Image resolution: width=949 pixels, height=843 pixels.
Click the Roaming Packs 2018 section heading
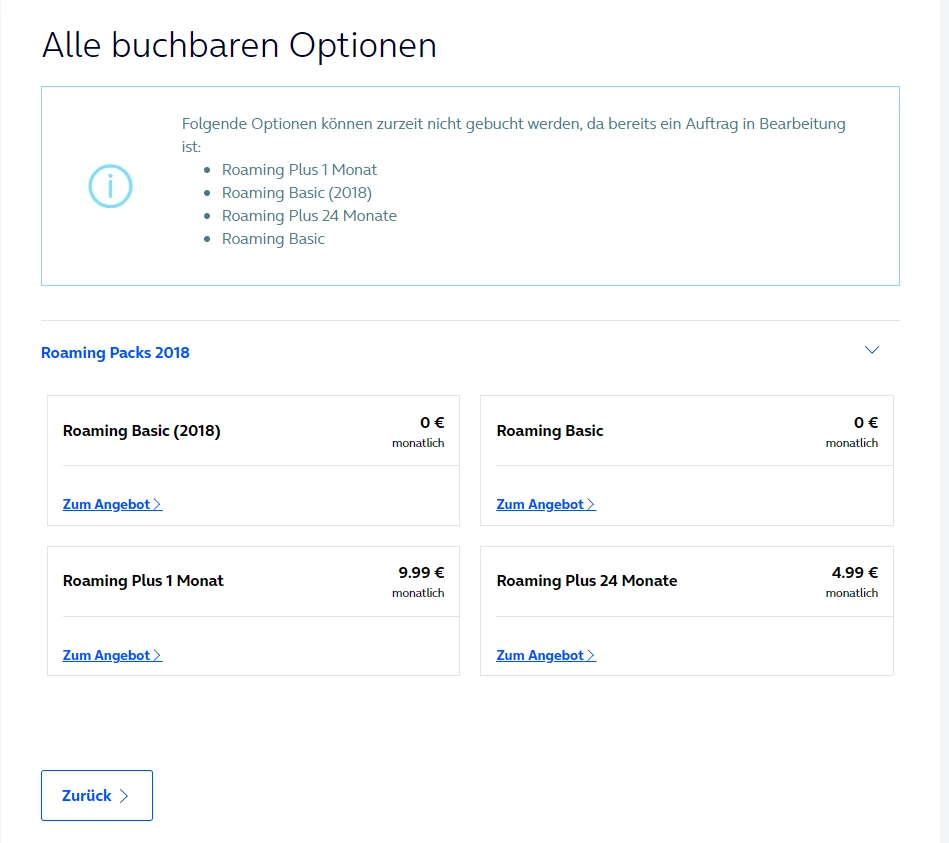(x=115, y=352)
